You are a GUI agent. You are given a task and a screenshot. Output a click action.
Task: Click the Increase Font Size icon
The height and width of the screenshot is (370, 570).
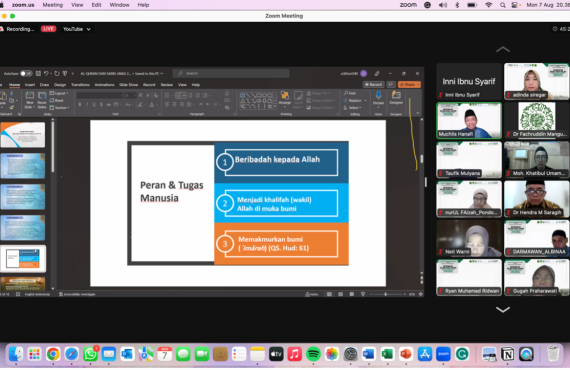click(141, 95)
